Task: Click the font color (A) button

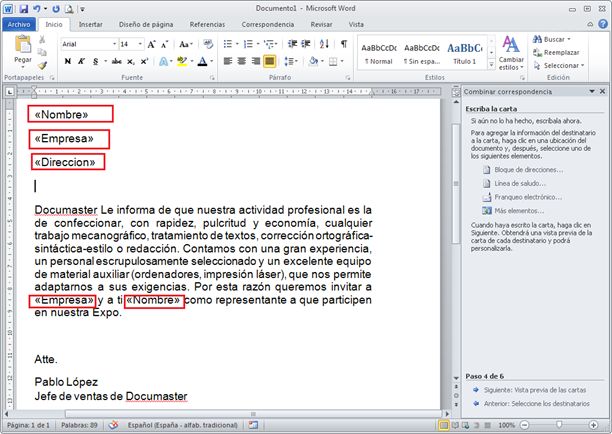Action: (x=202, y=61)
